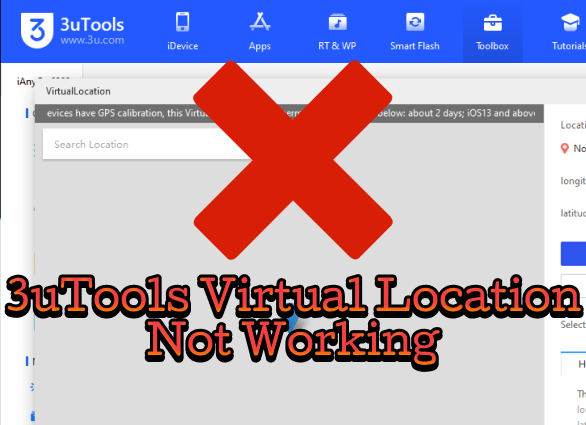Open the Tutorials section
The width and height of the screenshot is (586, 425).
(x=569, y=31)
